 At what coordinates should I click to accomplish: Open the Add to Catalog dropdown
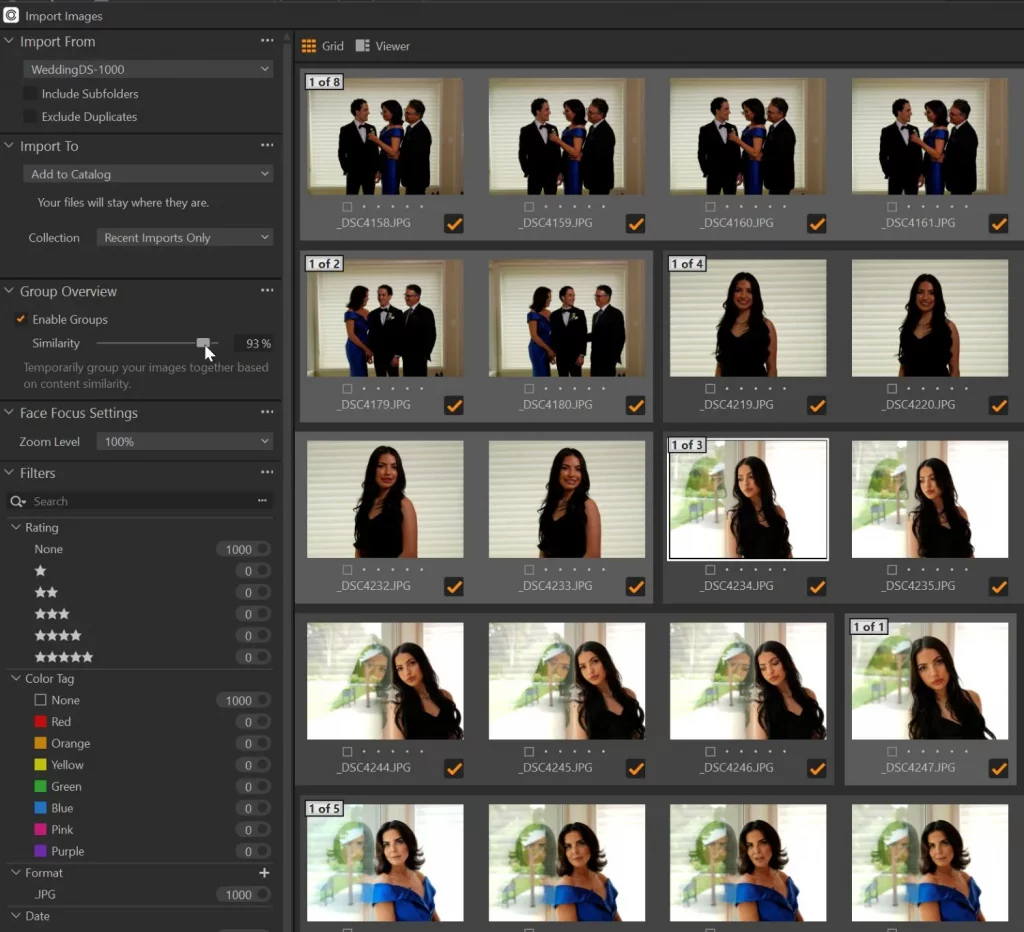148,173
